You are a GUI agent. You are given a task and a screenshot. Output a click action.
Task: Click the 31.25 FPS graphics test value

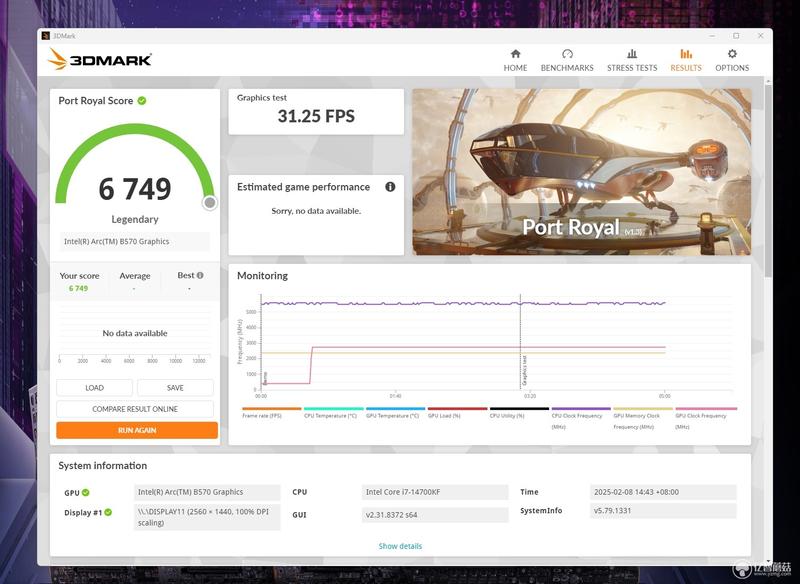pos(316,116)
